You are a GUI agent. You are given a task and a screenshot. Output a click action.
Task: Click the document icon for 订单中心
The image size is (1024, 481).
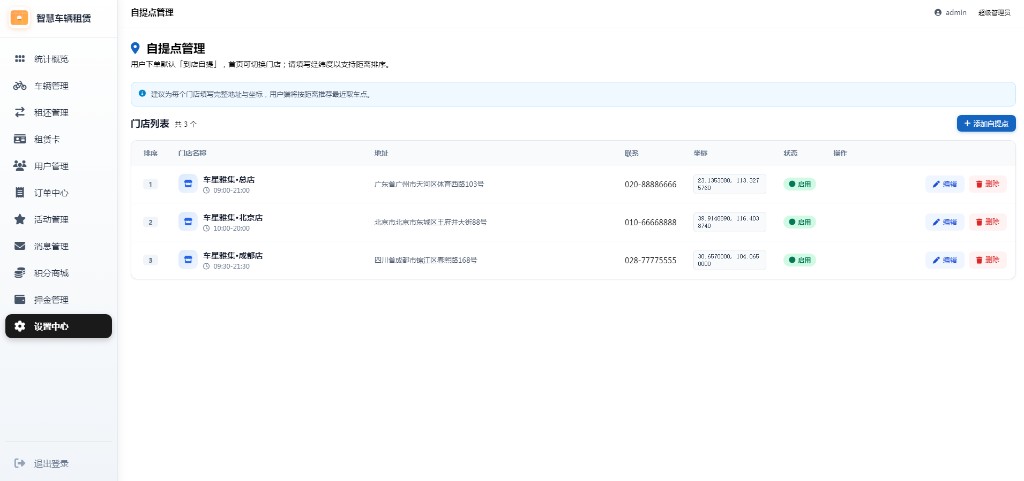[x=20, y=193]
